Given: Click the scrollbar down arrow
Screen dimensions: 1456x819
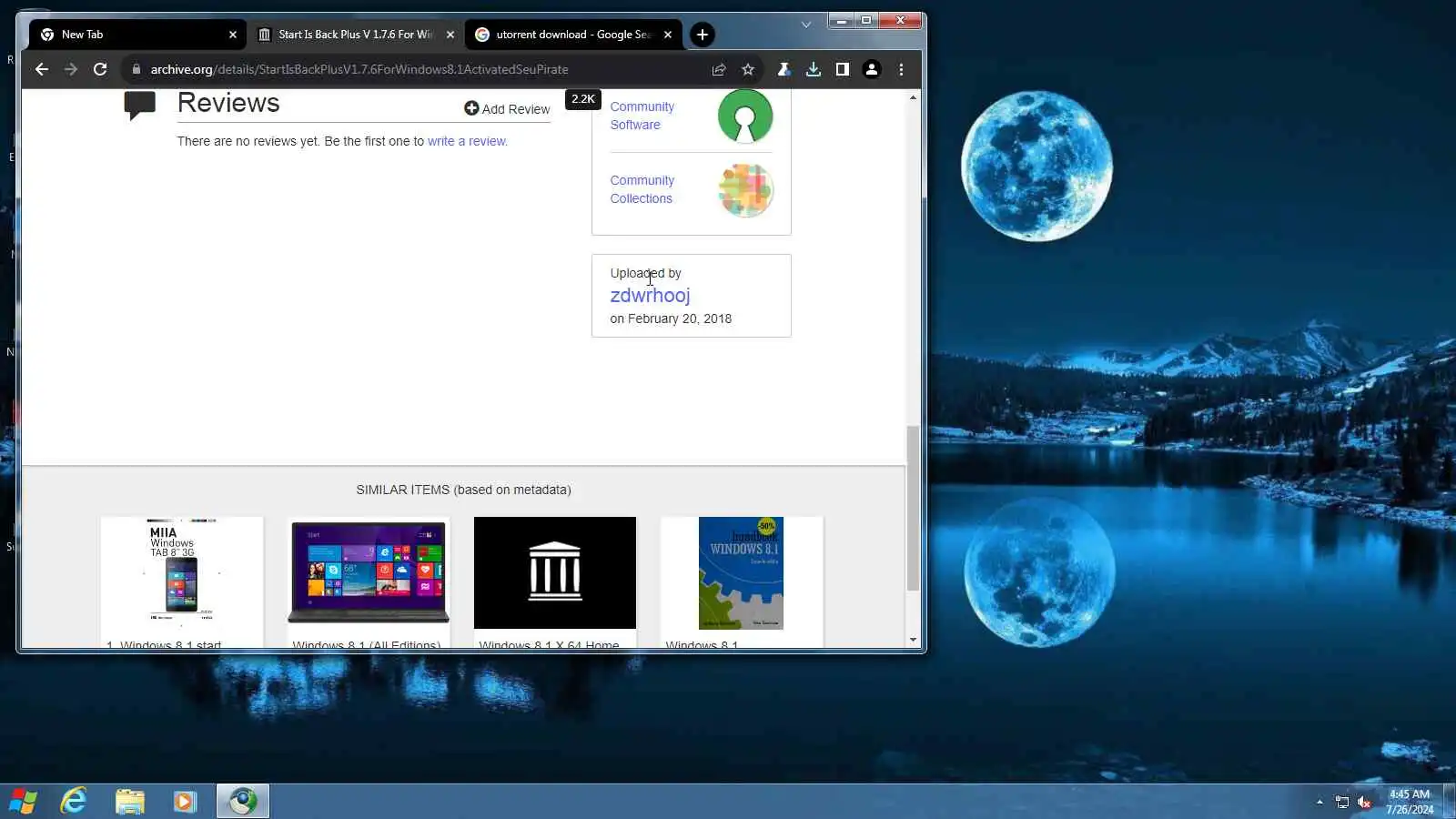Looking at the screenshot, I should 913,639.
